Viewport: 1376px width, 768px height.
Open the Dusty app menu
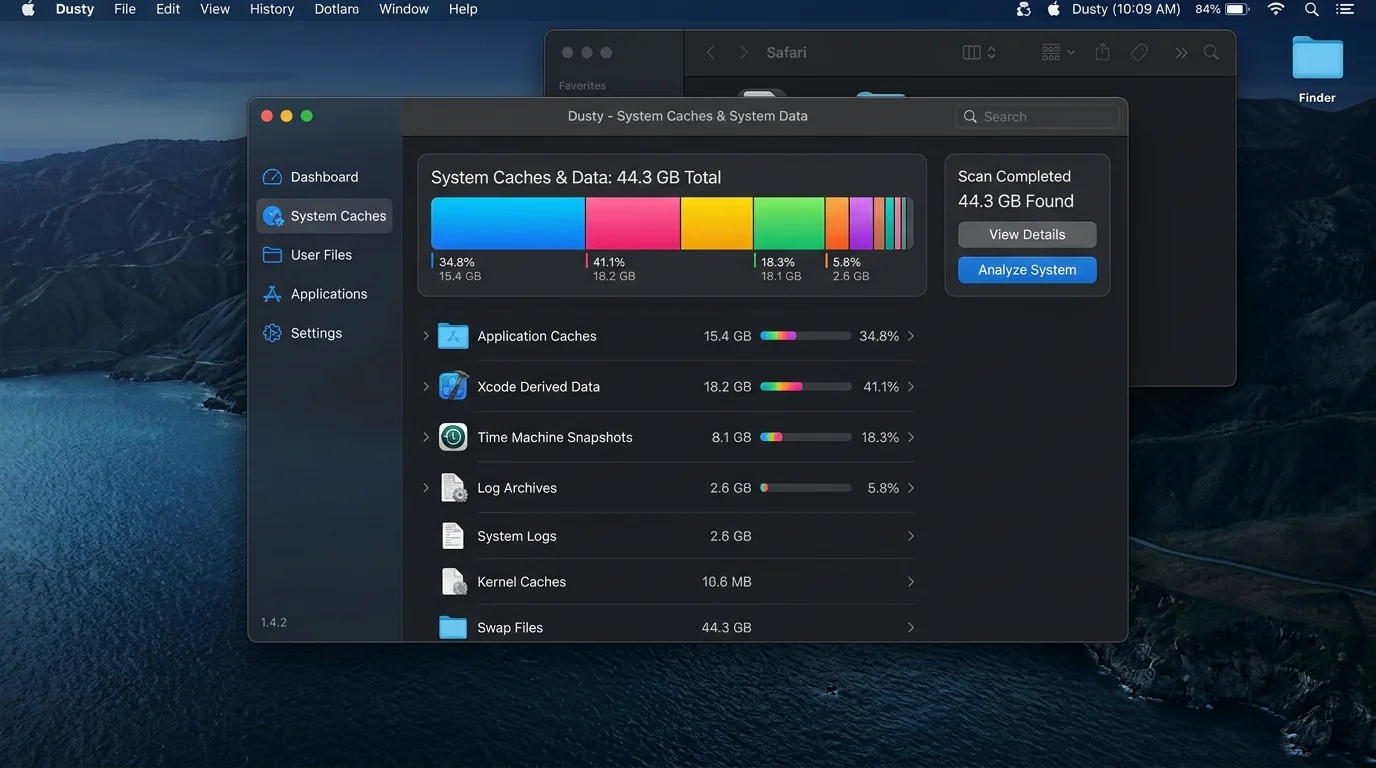pyautogui.click(x=75, y=9)
